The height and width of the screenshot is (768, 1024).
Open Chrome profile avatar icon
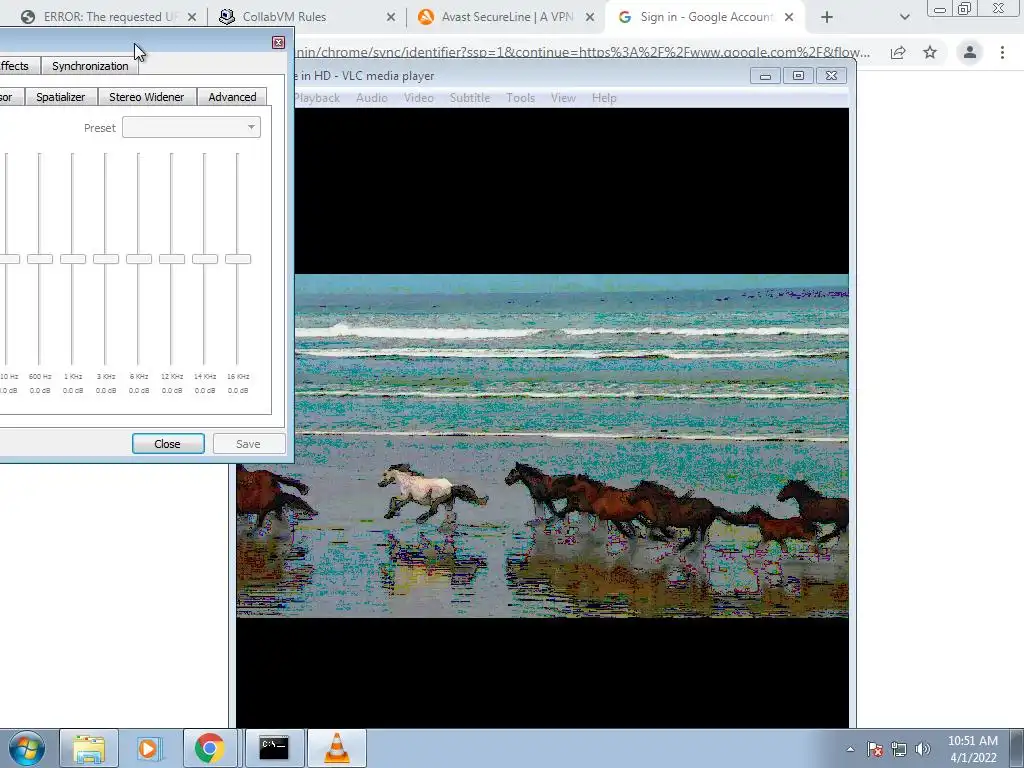coord(970,52)
